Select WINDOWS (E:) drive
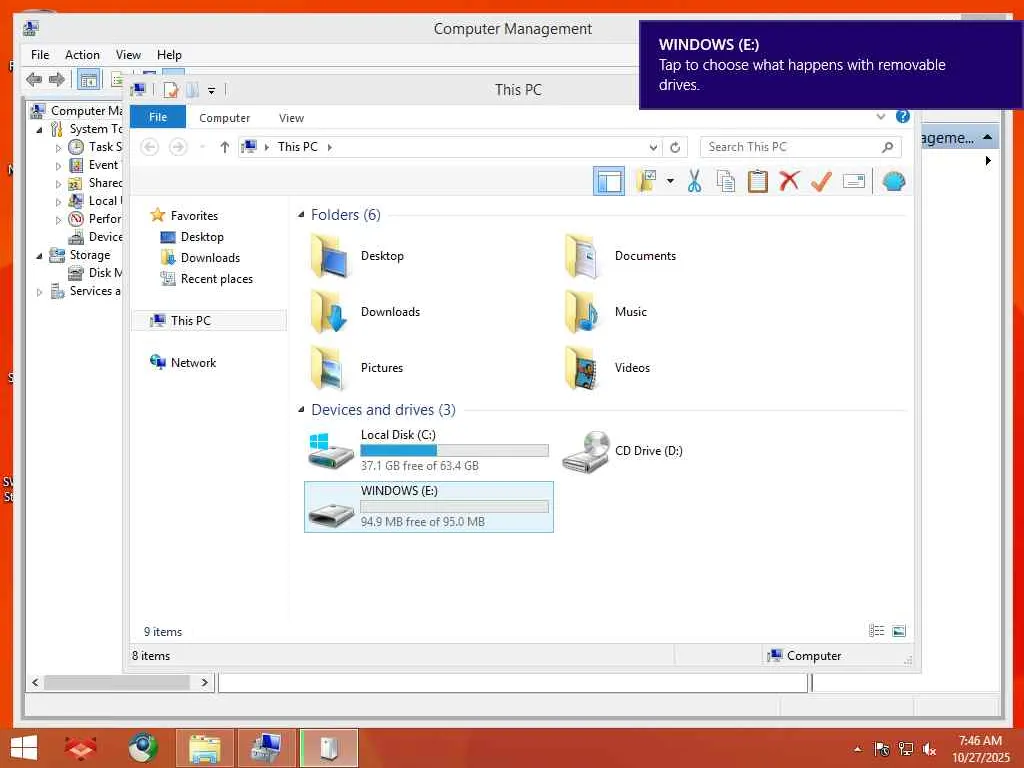Image resolution: width=1024 pixels, height=768 pixels. coord(428,507)
